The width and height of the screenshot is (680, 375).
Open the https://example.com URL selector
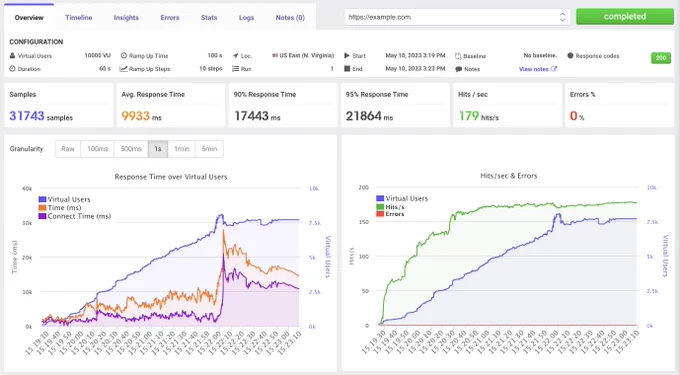click(x=458, y=17)
